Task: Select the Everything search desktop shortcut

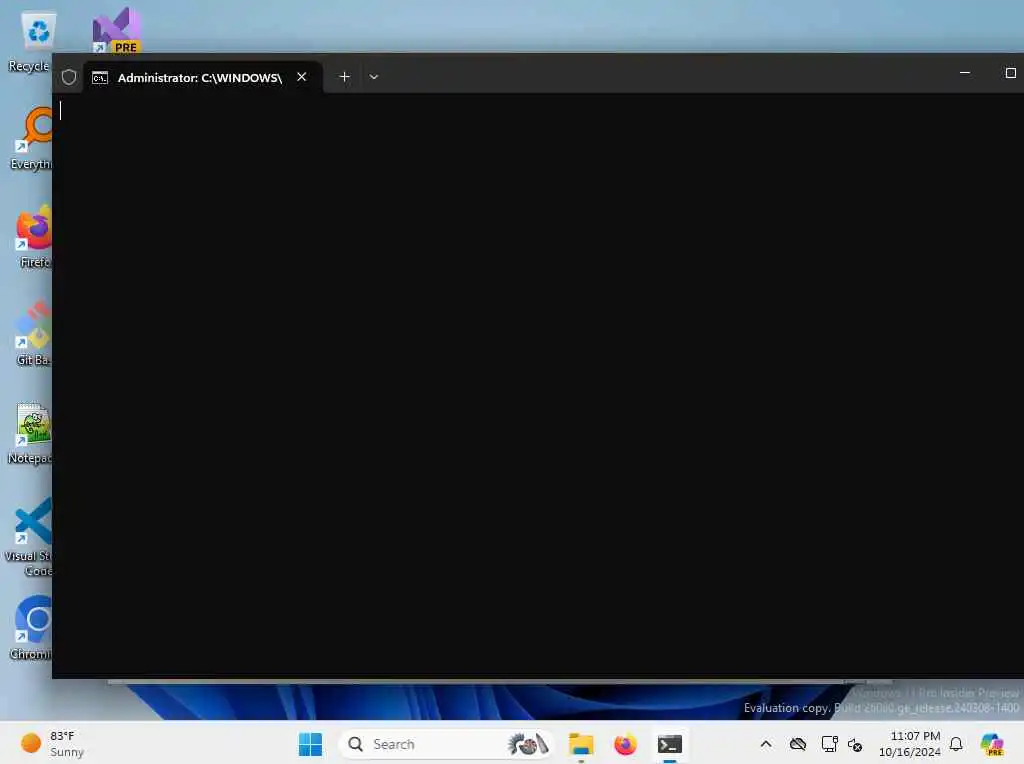Action: click(x=31, y=139)
